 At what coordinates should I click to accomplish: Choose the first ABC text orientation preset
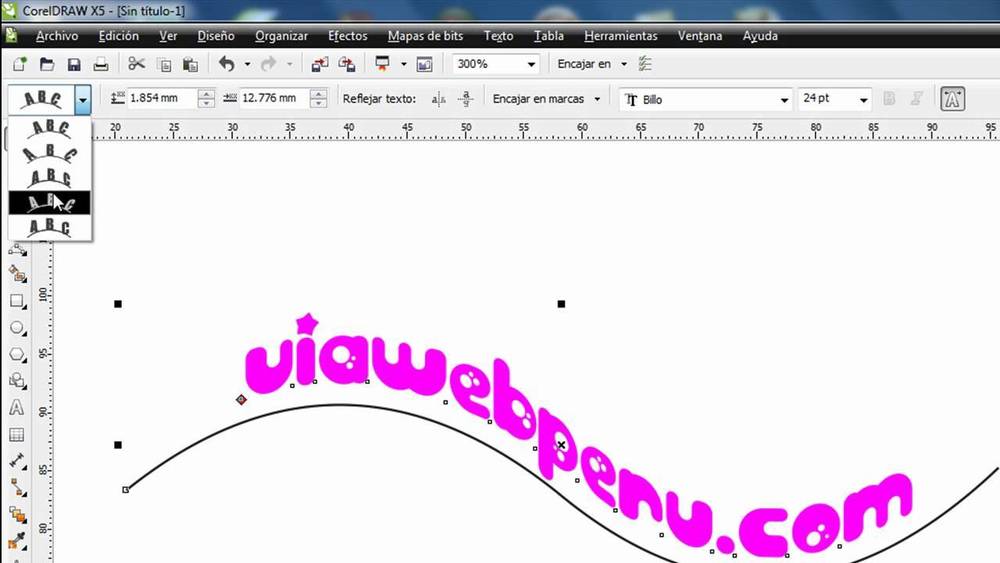50,128
